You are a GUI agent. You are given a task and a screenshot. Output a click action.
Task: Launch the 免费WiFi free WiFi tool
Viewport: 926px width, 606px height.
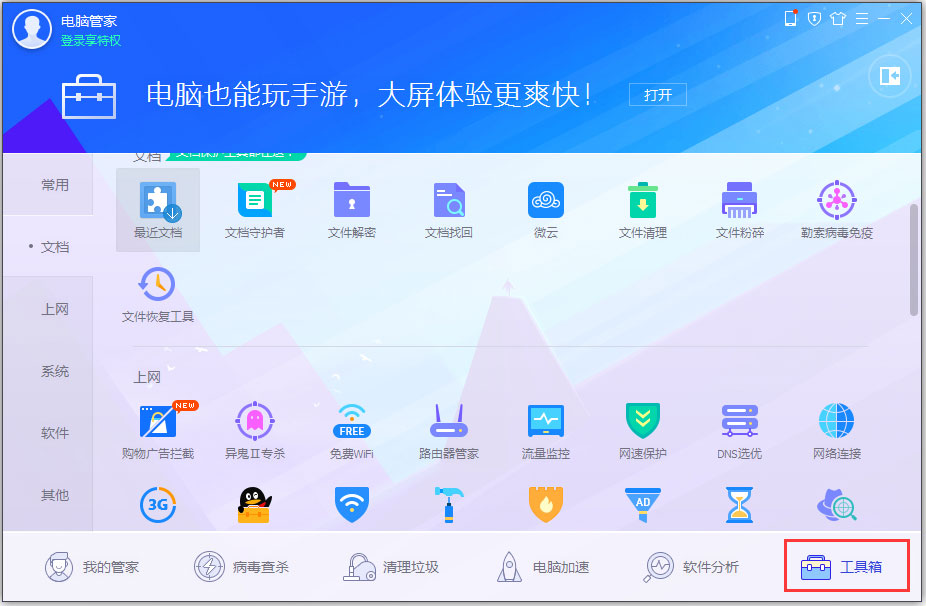point(351,428)
